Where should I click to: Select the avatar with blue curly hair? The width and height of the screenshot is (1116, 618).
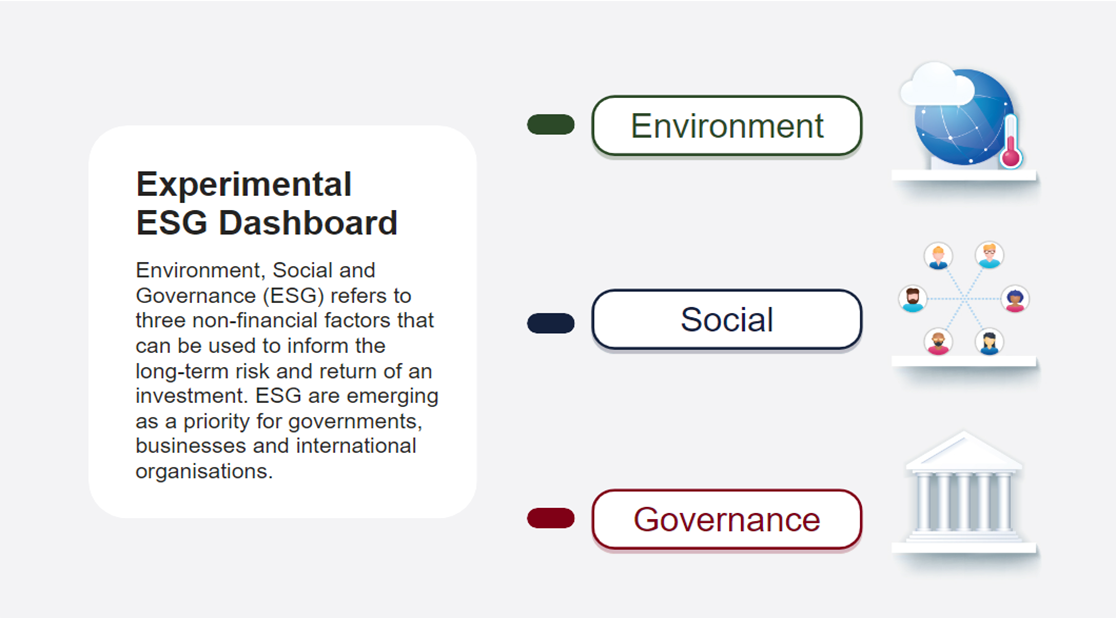tap(1015, 299)
